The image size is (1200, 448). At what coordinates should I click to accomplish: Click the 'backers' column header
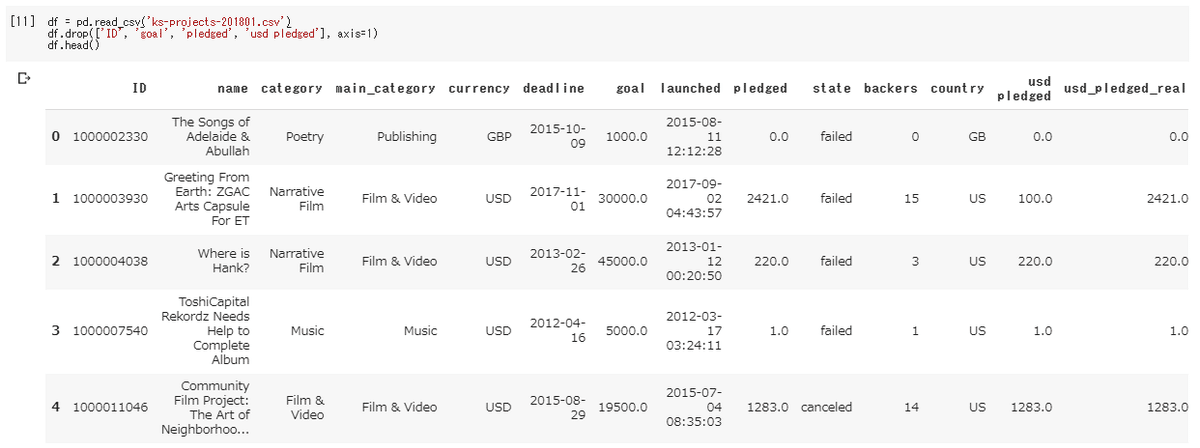890,88
